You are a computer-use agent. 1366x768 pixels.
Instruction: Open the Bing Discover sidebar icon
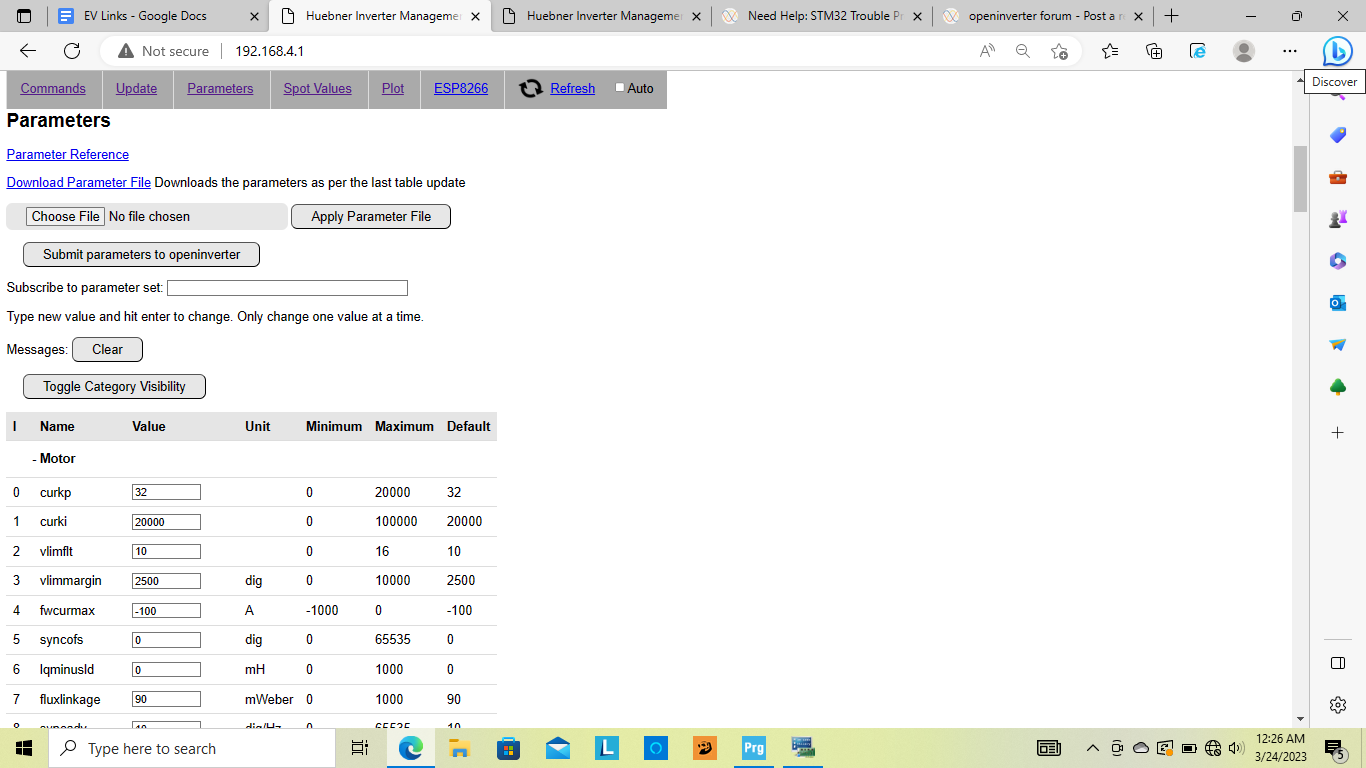[x=1337, y=51]
